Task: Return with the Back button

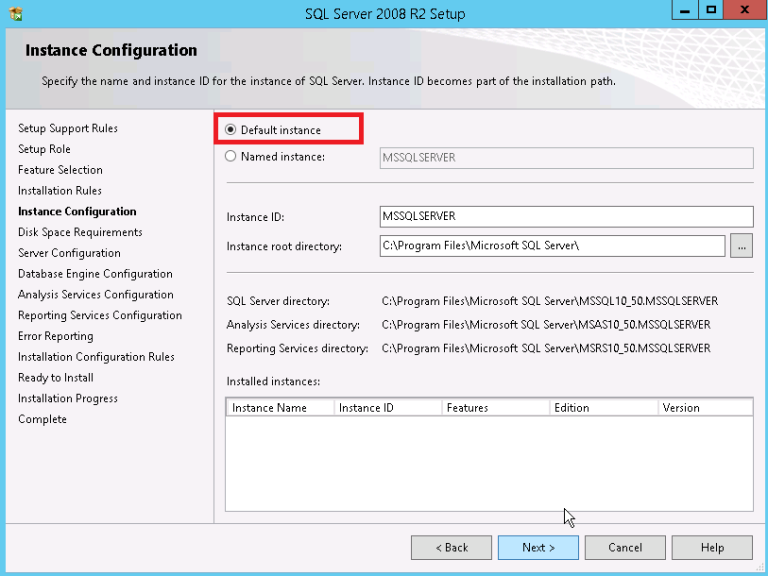Action: 452,548
